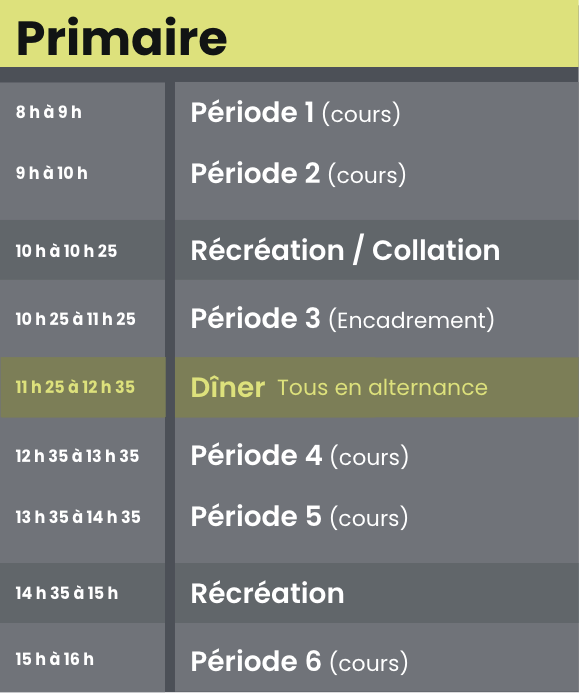Select the 10 h à 10 h 25 time
This screenshot has height=693, width=579.
(66, 251)
